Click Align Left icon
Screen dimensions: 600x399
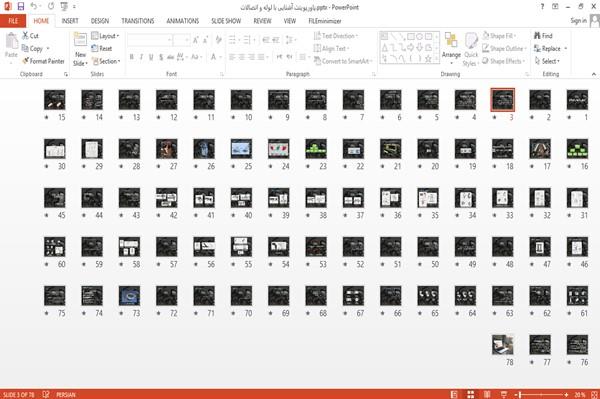tap(232, 57)
